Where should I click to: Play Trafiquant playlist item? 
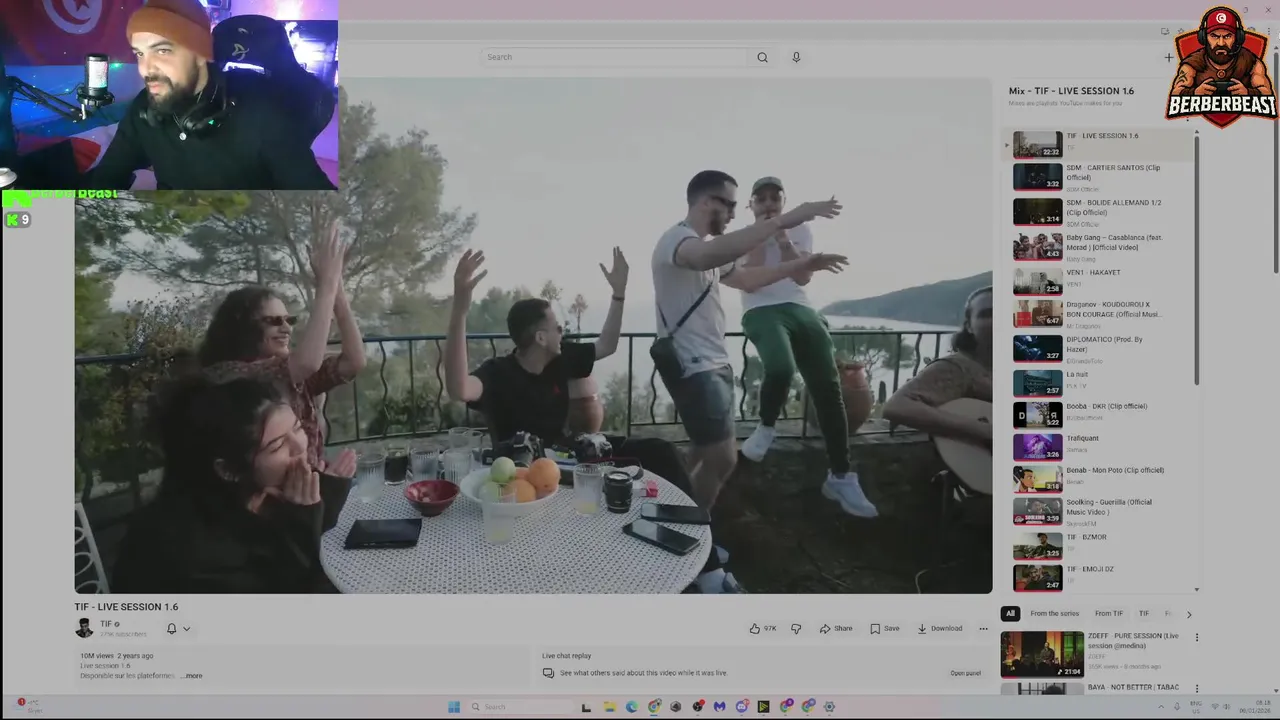(x=1100, y=446)
